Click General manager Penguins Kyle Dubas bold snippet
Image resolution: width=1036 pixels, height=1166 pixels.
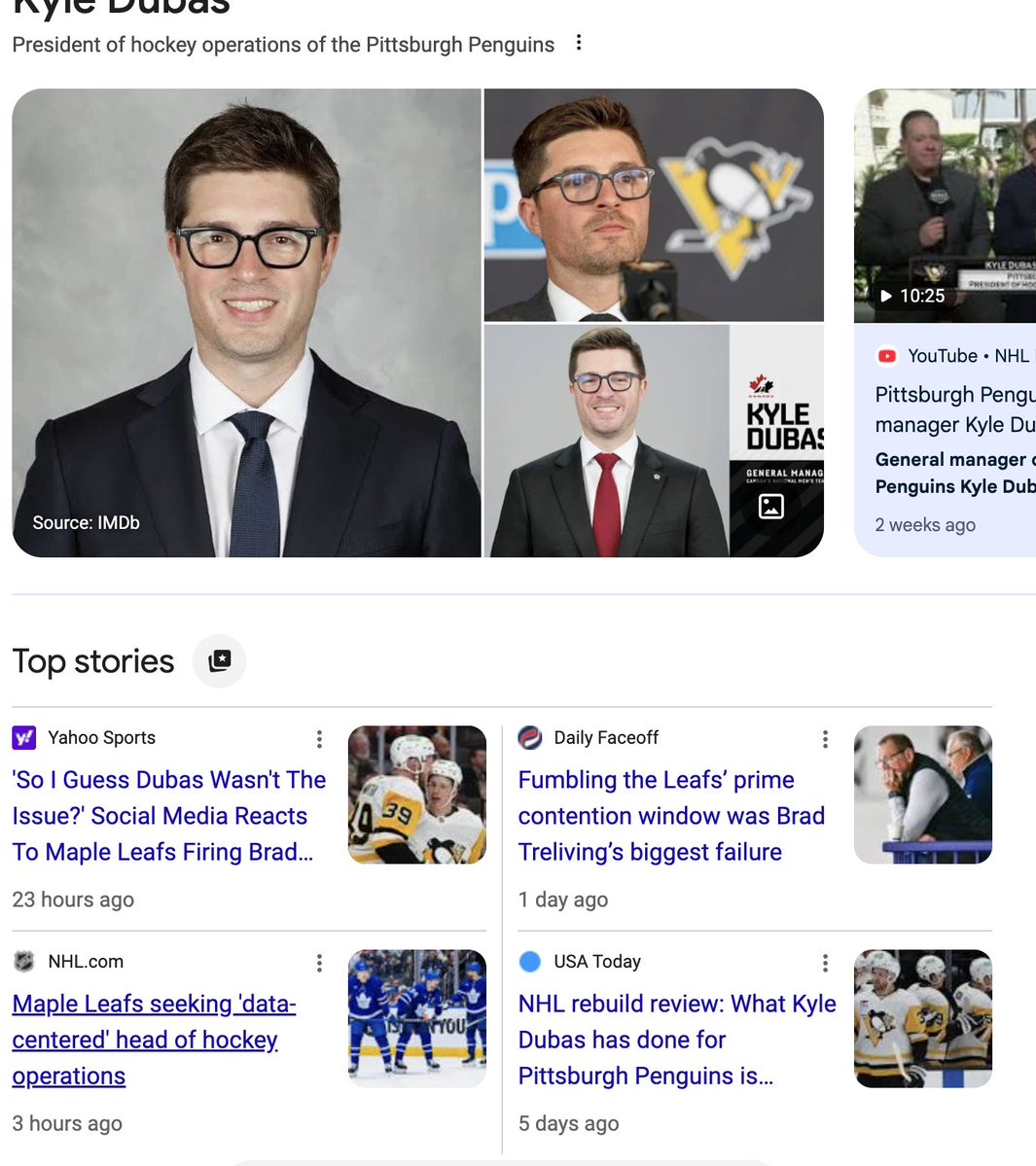[955, 473]
